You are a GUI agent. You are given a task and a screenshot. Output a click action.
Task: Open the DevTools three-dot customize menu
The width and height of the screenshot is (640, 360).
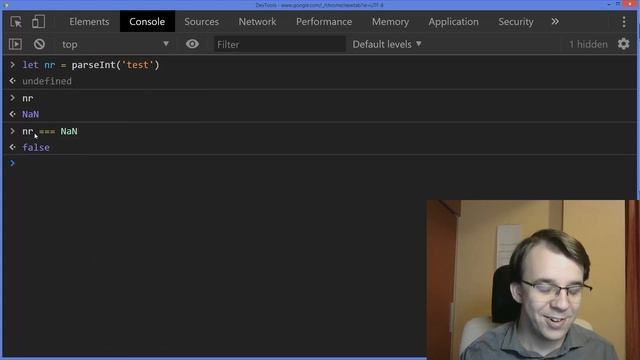pos(624,22)
